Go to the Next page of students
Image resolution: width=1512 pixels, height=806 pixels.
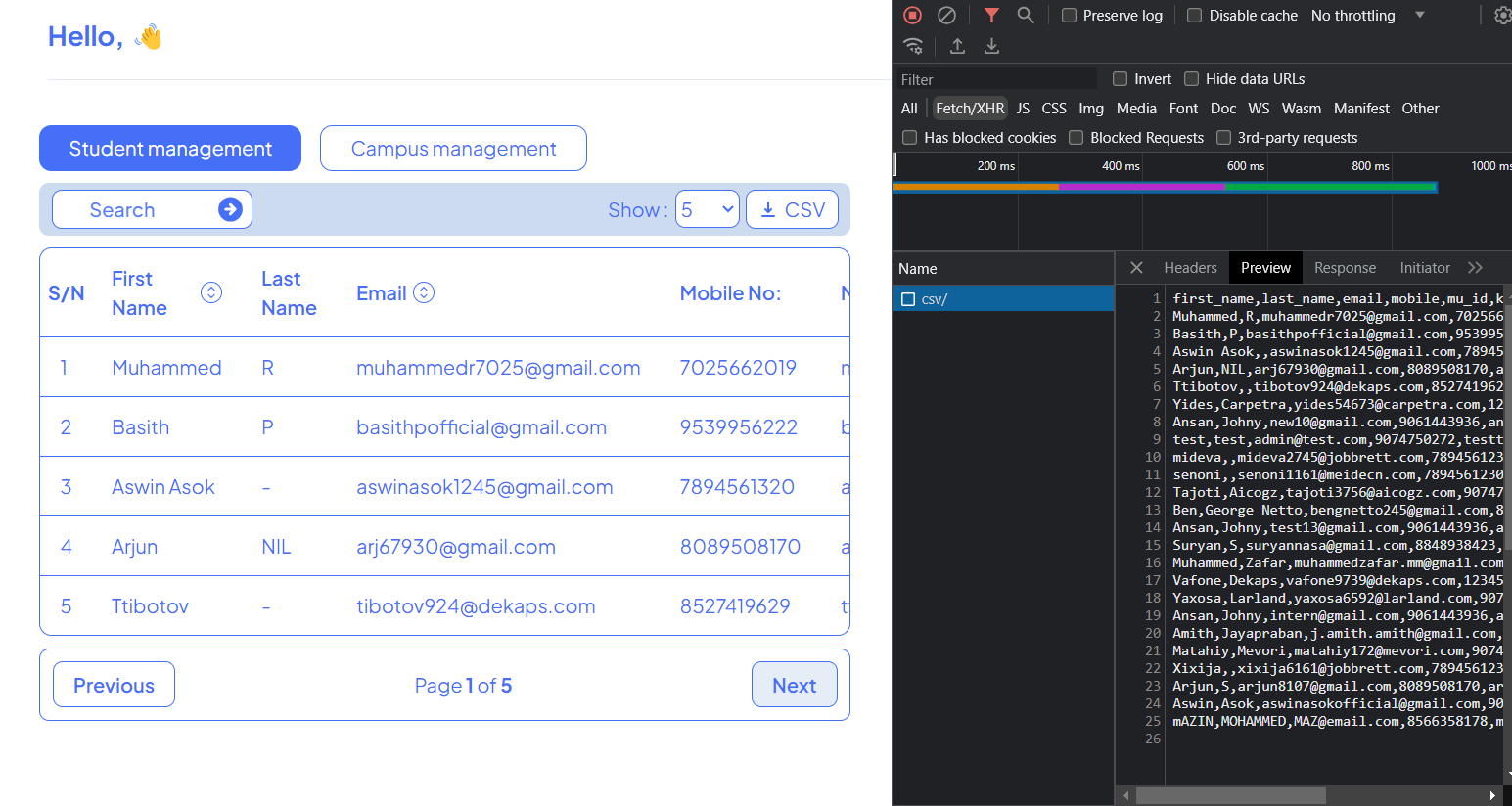(794, 685)
